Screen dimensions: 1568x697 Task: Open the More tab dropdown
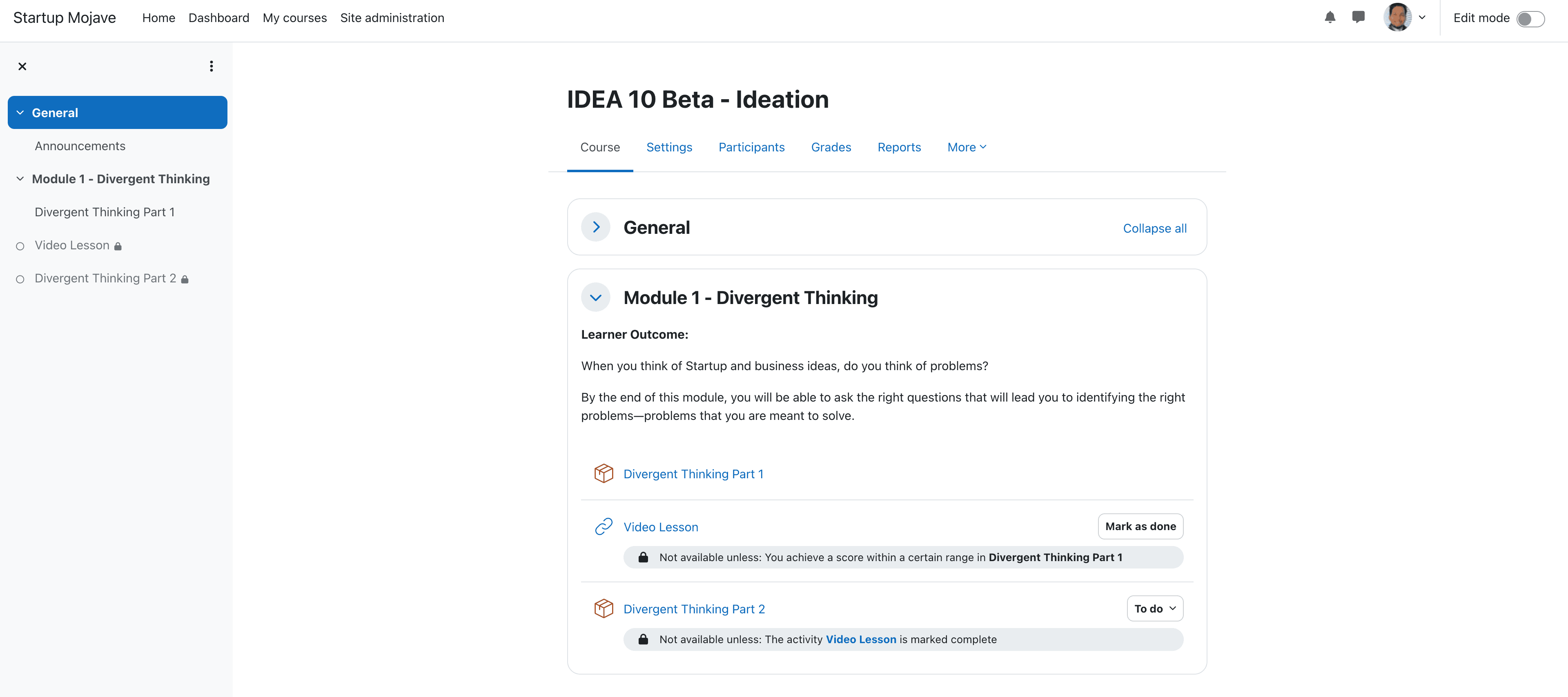point(966,147)
